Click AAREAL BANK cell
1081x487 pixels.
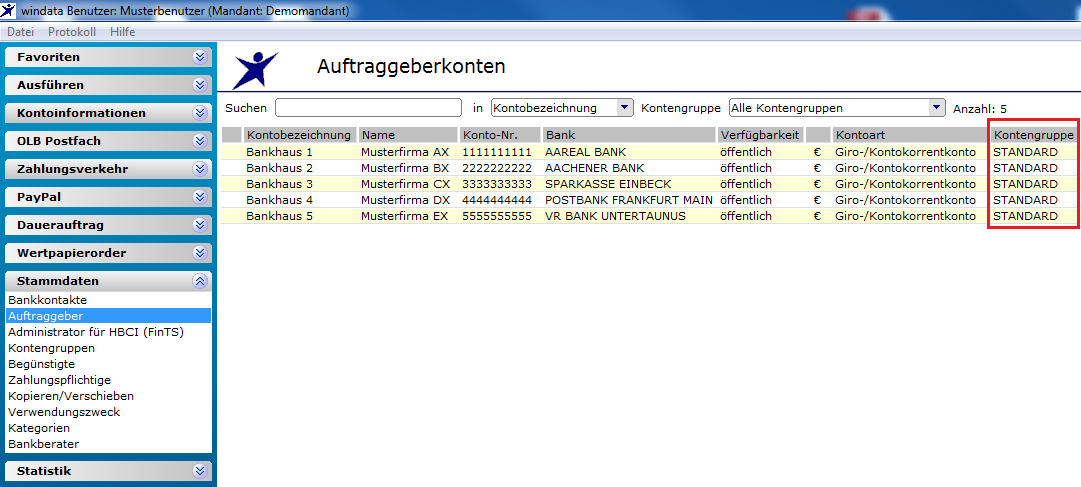(x=585, y=152)
